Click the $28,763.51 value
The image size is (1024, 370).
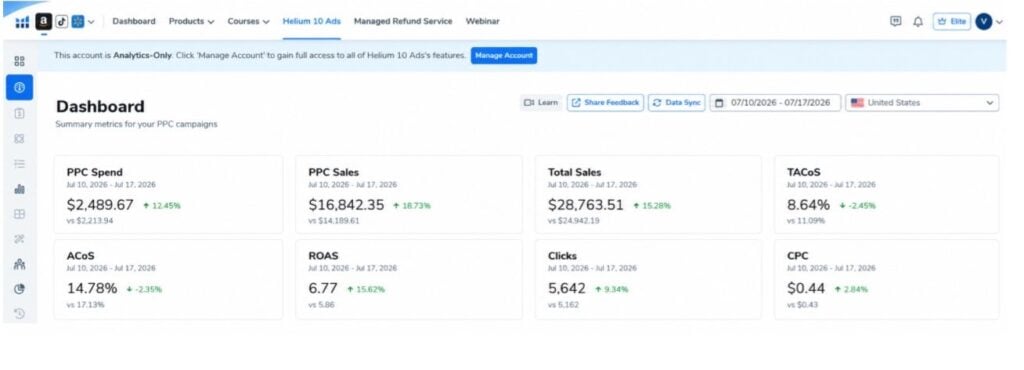tap(586, 205)
